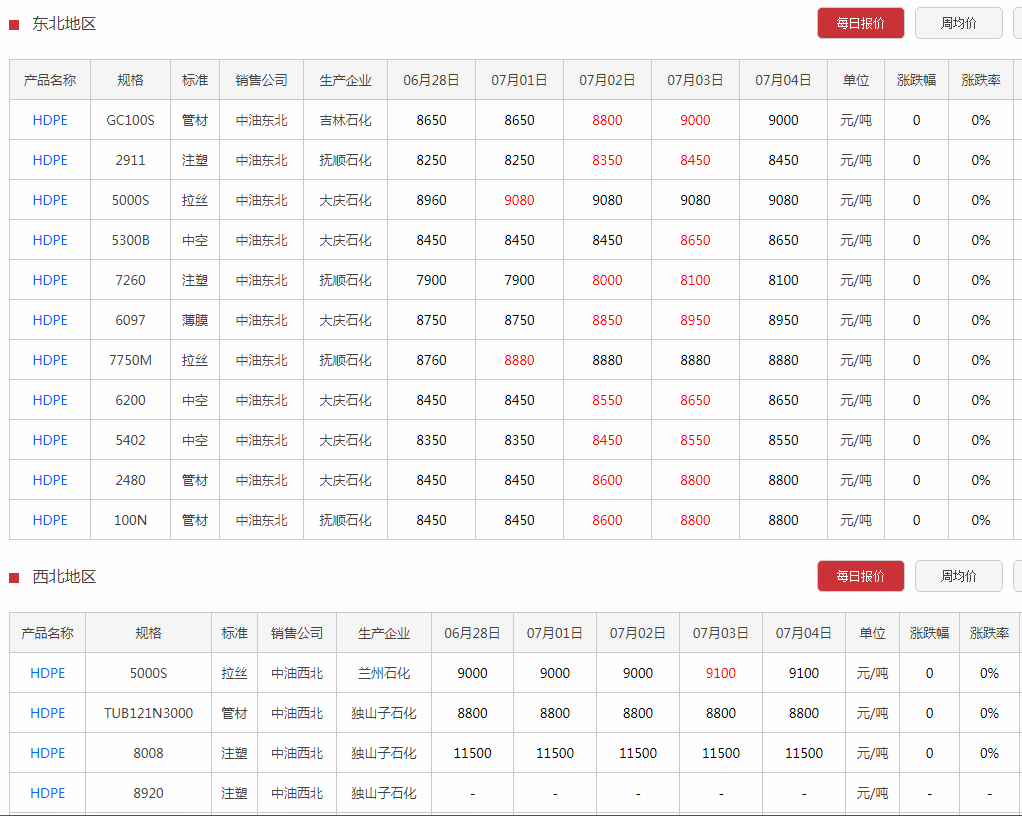The height and width of the screenshot is (816, 1022).
Task: Select red 9100 price in 兰州石化 row
Action: [721, 673]
